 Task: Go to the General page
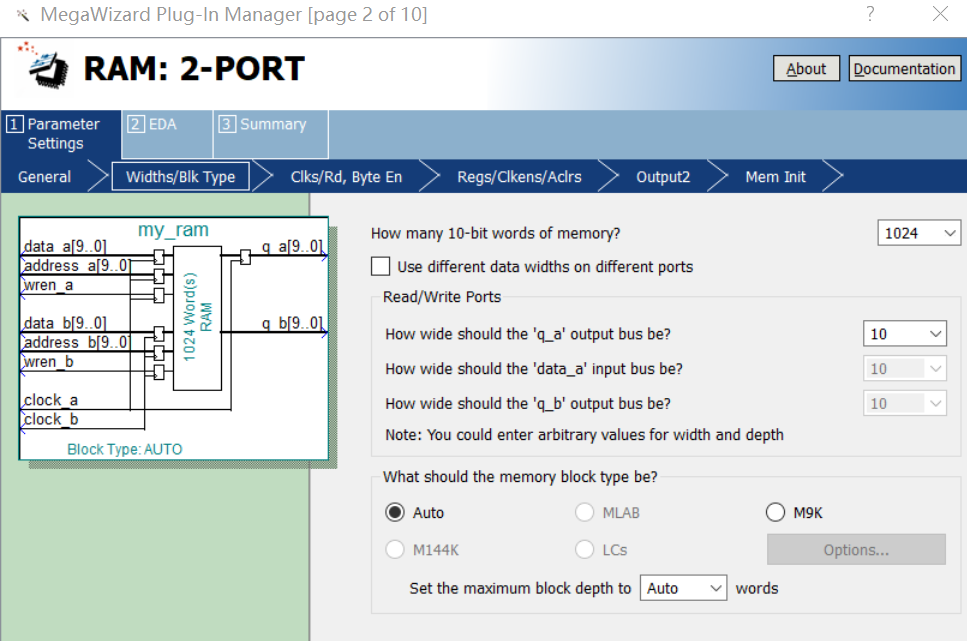[x=44, y=177]
